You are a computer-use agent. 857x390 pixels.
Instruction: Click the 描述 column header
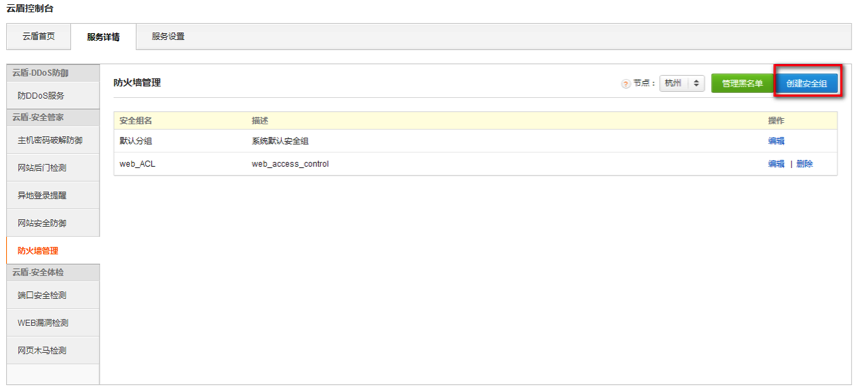tap(260, 120)
